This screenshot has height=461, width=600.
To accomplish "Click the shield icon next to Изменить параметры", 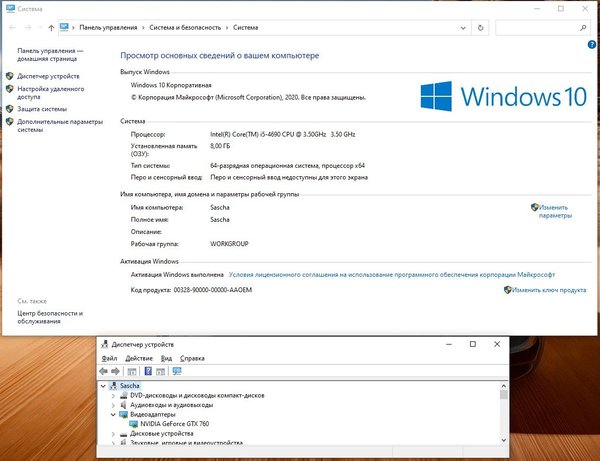I will [535, 207].
